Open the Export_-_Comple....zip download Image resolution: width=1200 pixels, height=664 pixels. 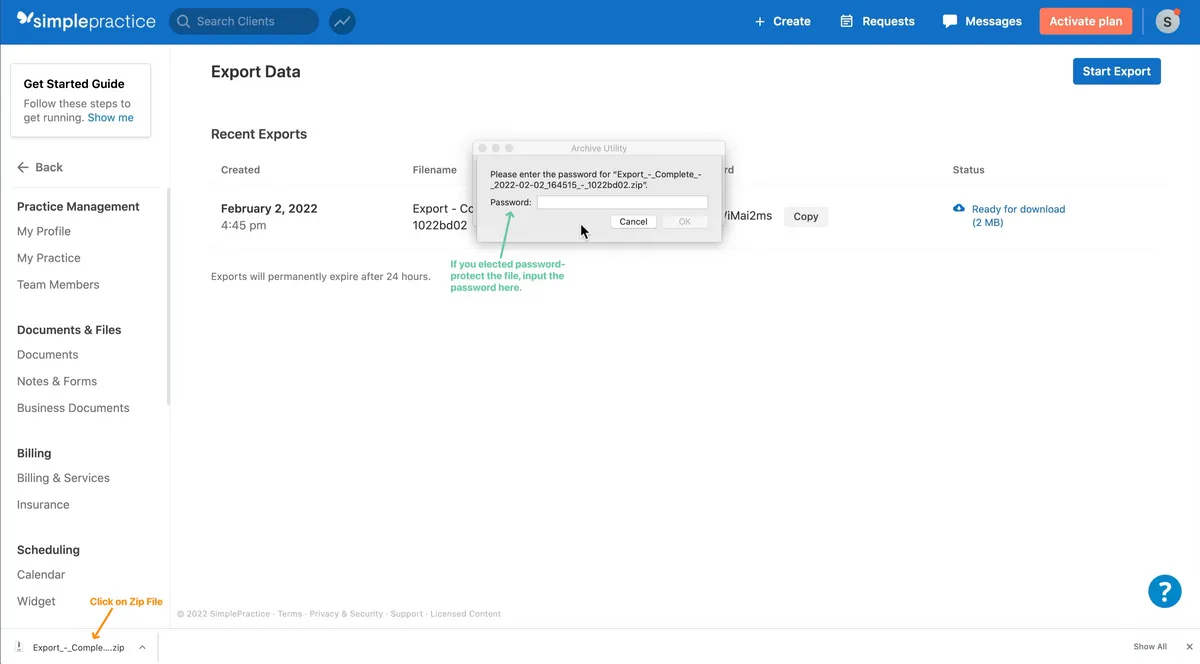[78, 647]
